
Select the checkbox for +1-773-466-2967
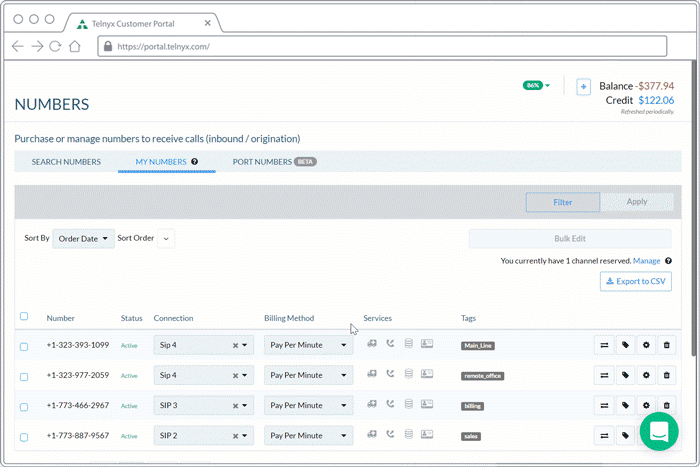pos(24,407)
